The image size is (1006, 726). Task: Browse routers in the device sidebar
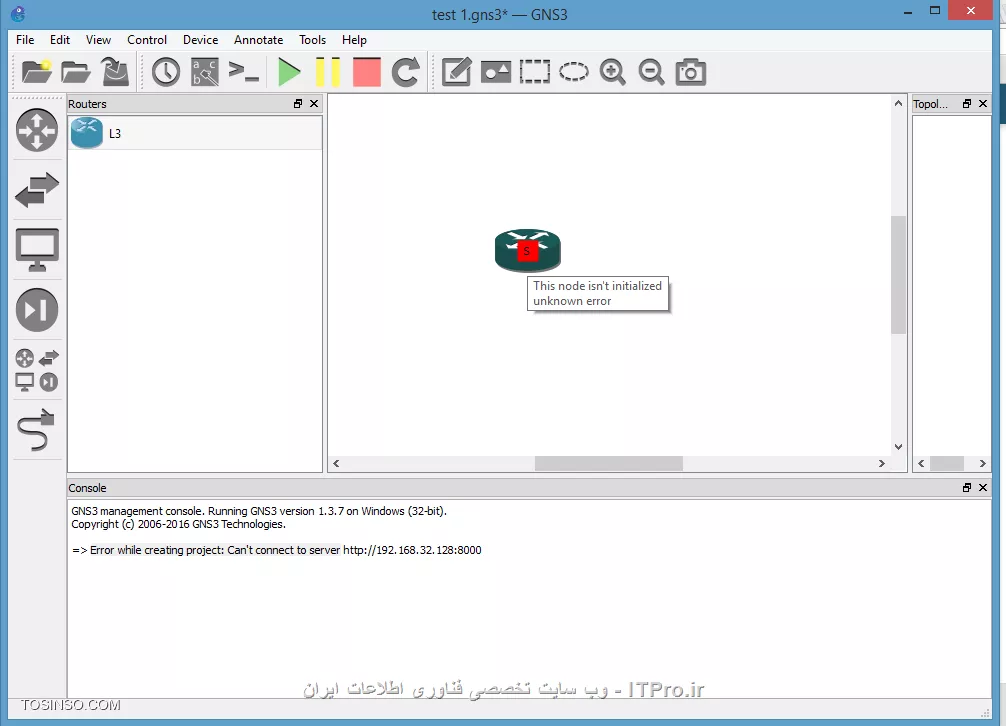pyautogui.click(x=37, y=130)
